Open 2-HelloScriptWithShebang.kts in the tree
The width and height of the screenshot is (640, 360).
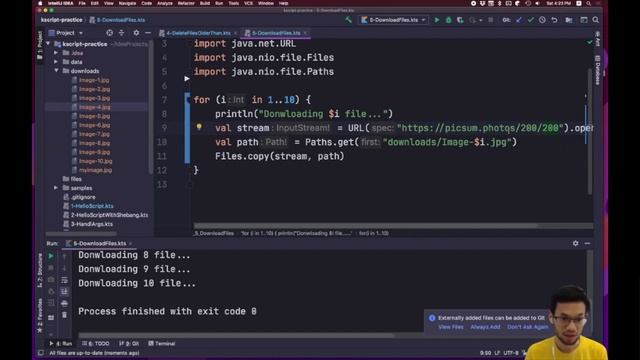106,215
